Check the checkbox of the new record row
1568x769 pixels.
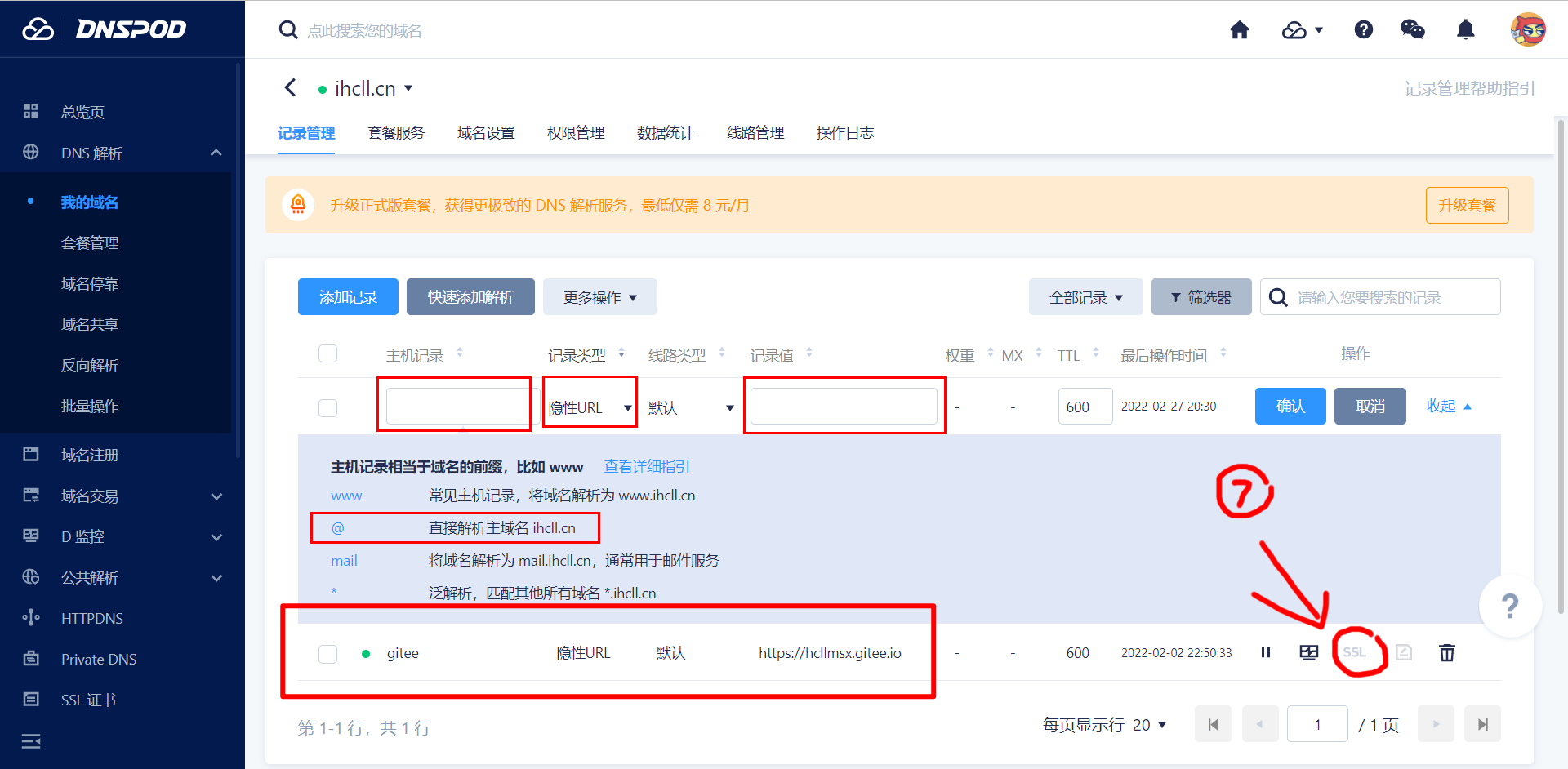(327, 407)
